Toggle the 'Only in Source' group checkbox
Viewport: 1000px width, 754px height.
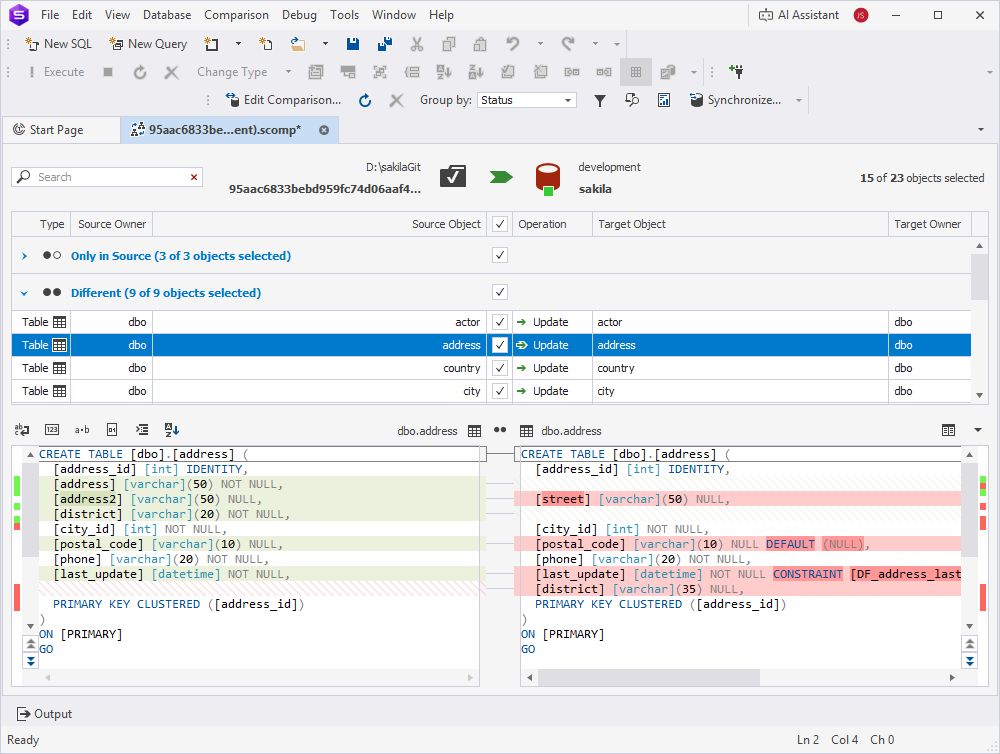[500, 256]
